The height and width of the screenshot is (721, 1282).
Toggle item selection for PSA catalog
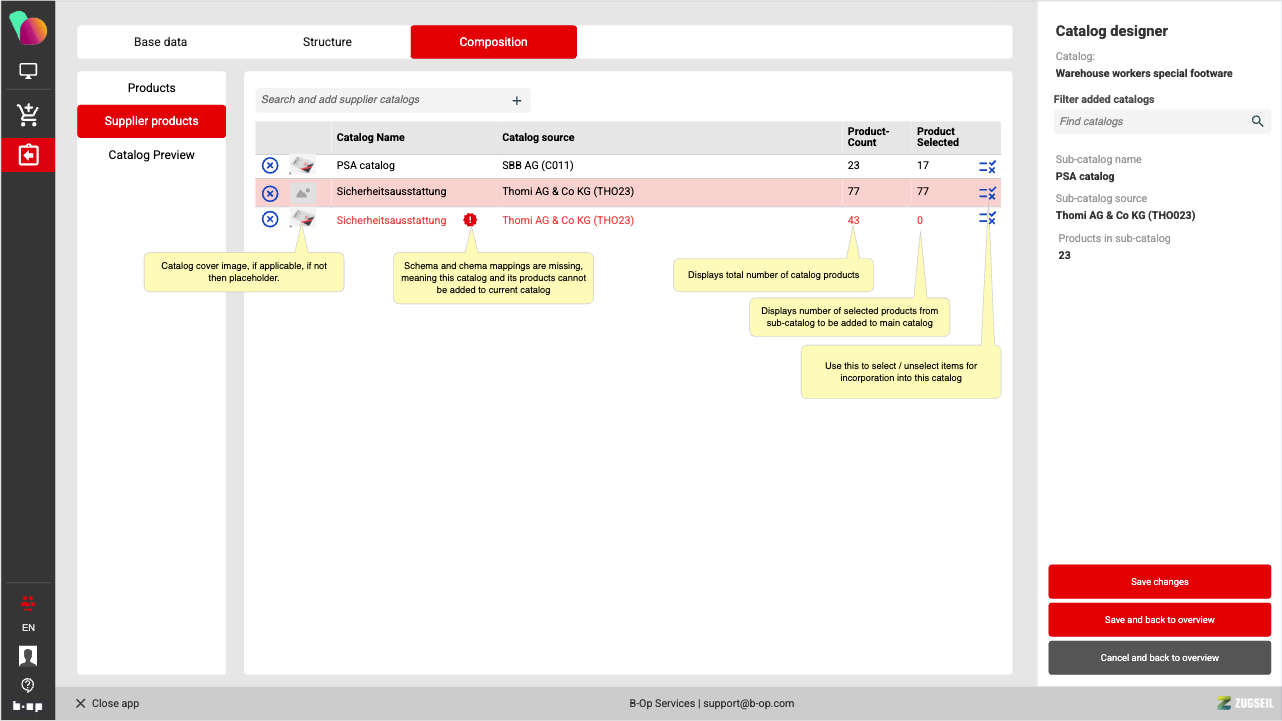987,167
